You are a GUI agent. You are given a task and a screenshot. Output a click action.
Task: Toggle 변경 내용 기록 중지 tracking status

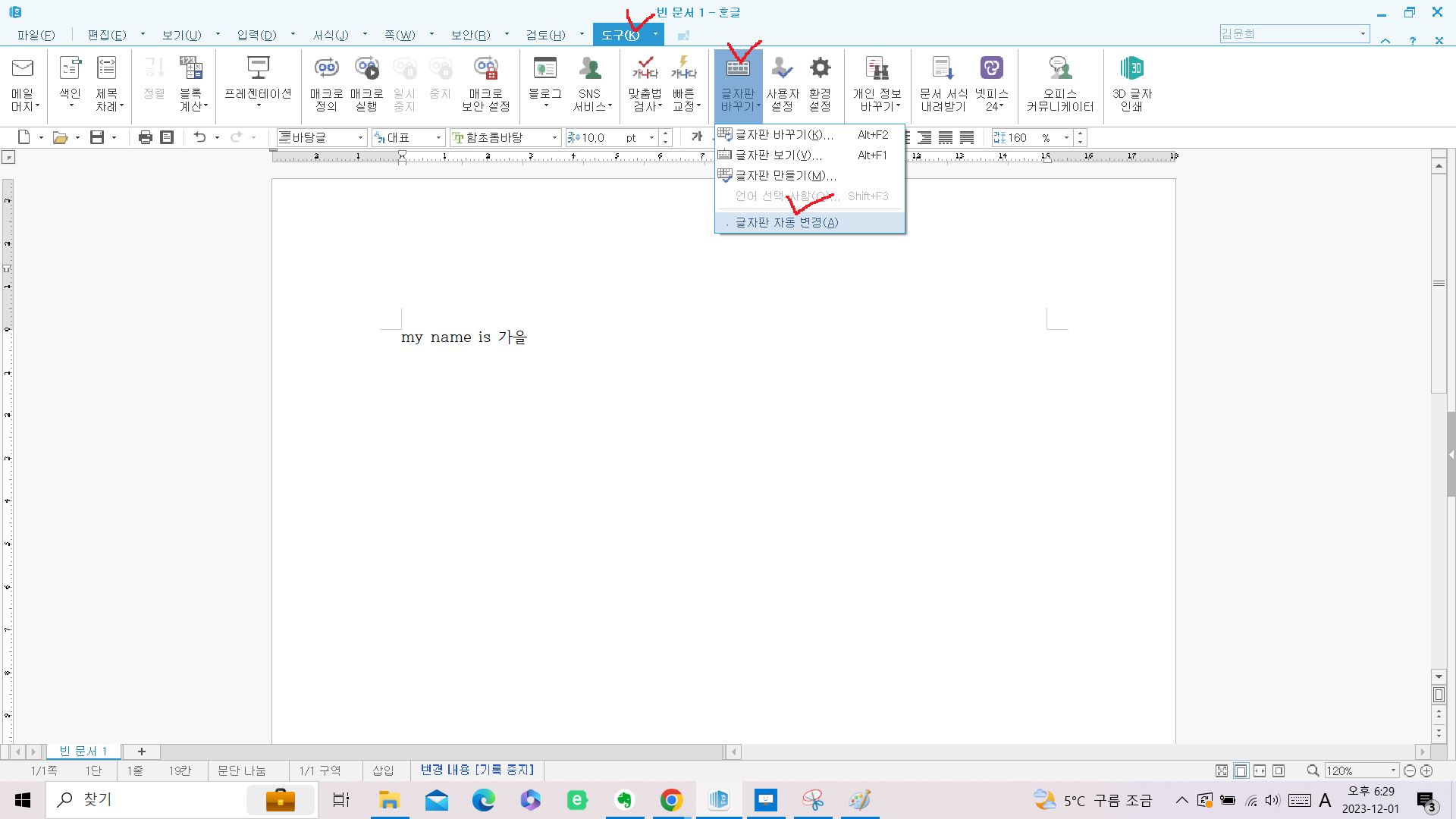pos(477,770)
